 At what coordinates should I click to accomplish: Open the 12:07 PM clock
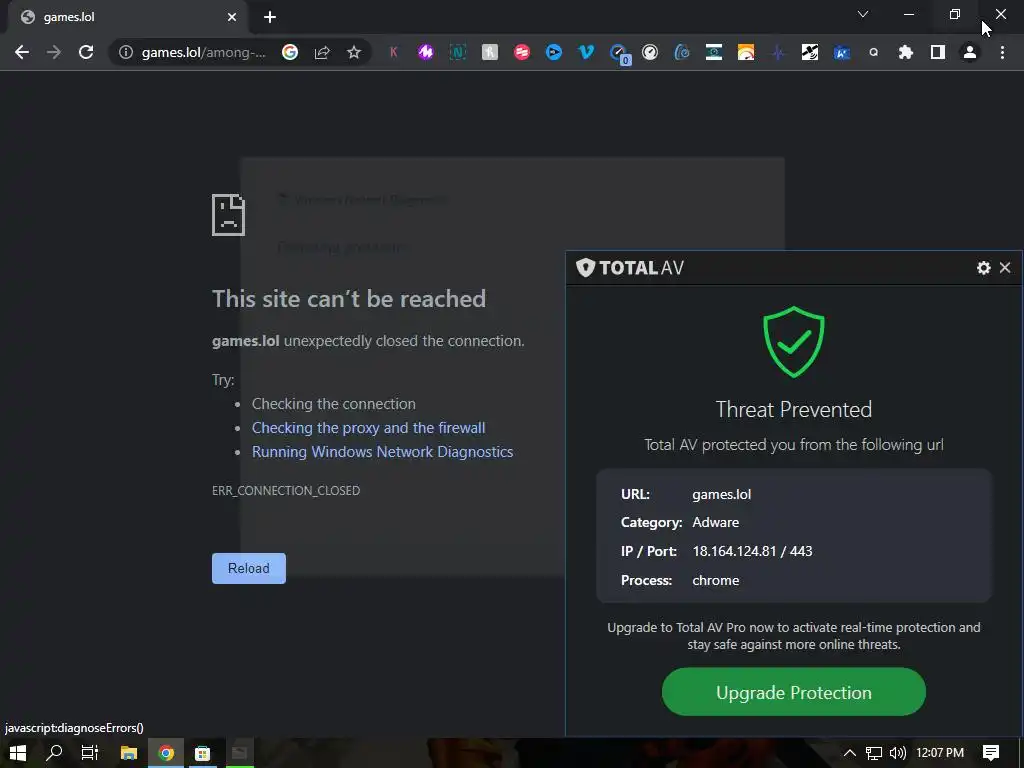click(940, 753)
